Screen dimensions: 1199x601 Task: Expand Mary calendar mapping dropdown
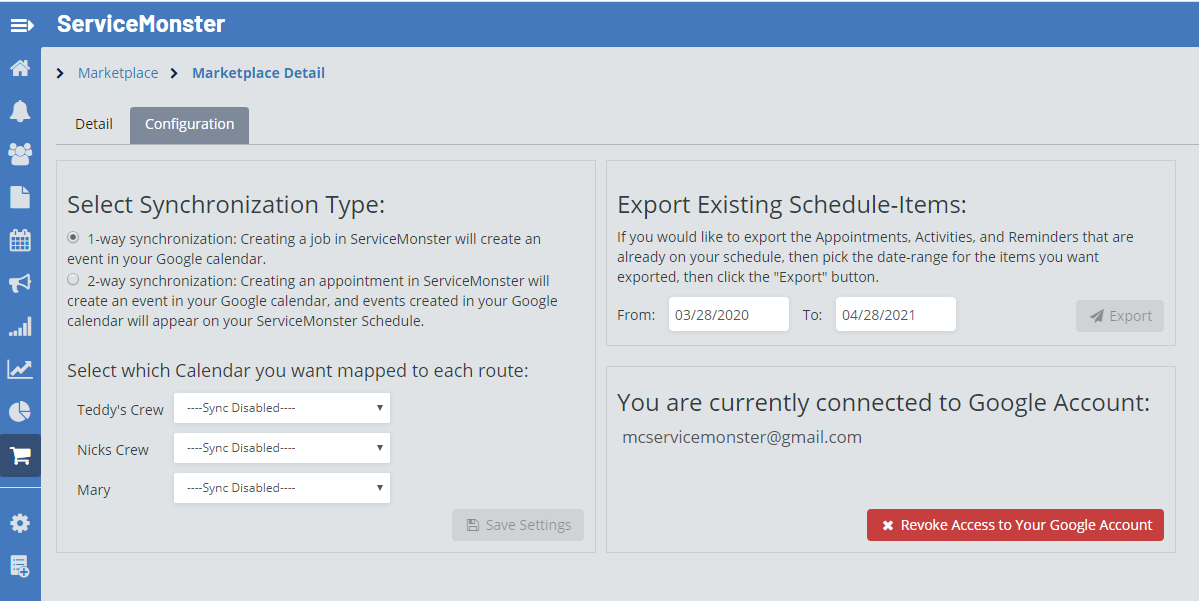(282, 488)
